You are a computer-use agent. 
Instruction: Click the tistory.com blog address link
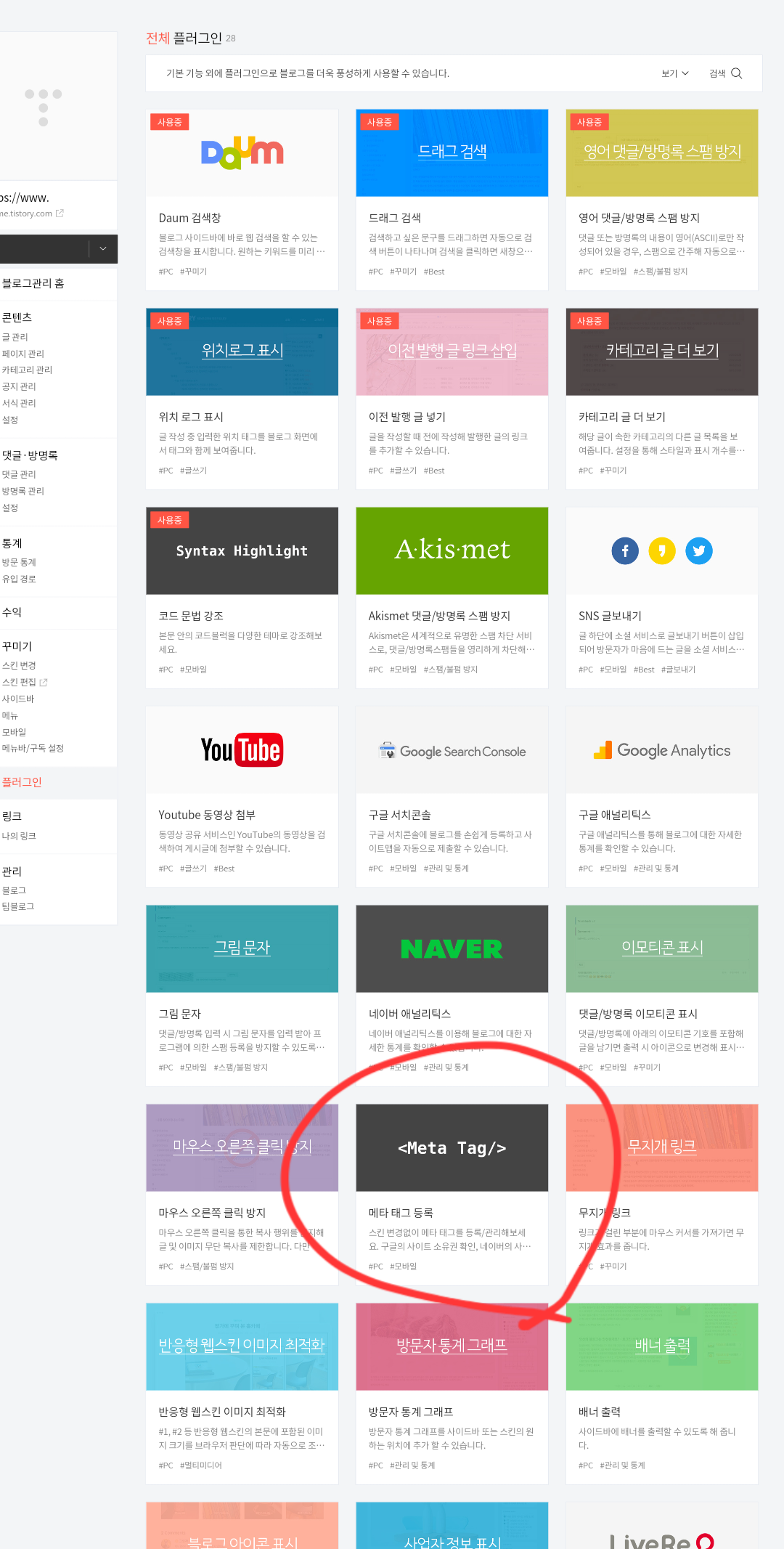(26, 214)
